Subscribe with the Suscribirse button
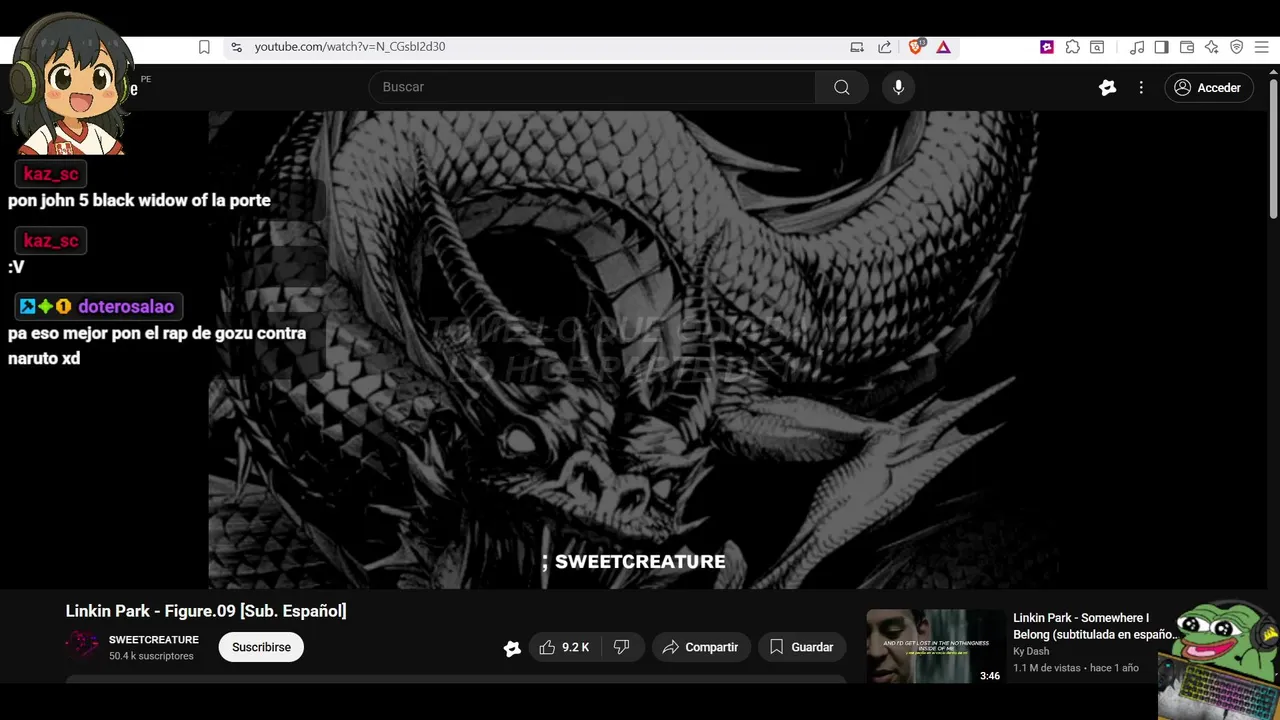This screenshot has width=1280, height=720. point(261,647)
